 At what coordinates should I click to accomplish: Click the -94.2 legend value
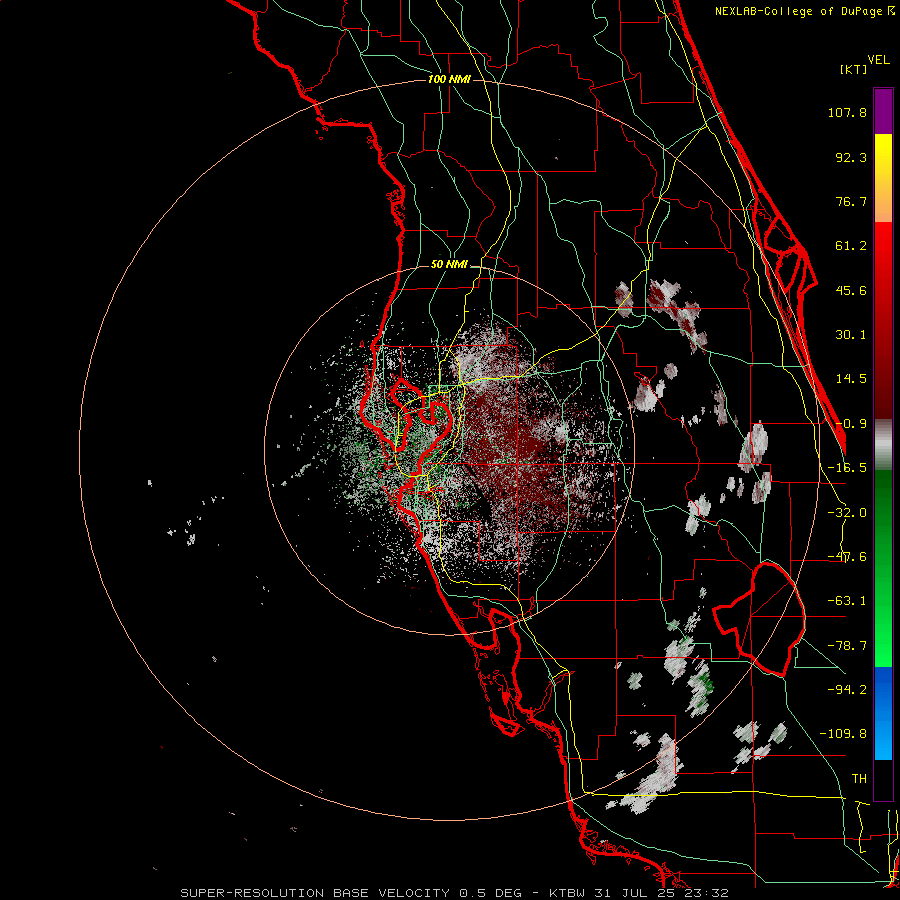point(847,689)
